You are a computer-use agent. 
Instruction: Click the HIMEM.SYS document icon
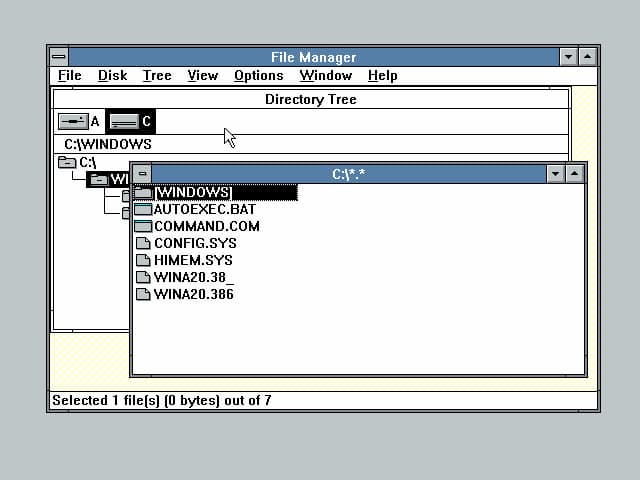143,260
